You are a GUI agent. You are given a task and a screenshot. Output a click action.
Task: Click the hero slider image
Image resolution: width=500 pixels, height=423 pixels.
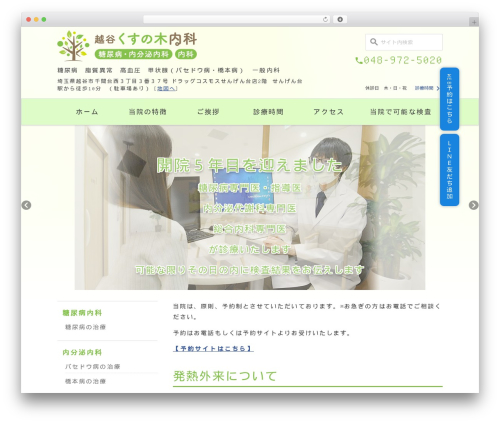250,207
